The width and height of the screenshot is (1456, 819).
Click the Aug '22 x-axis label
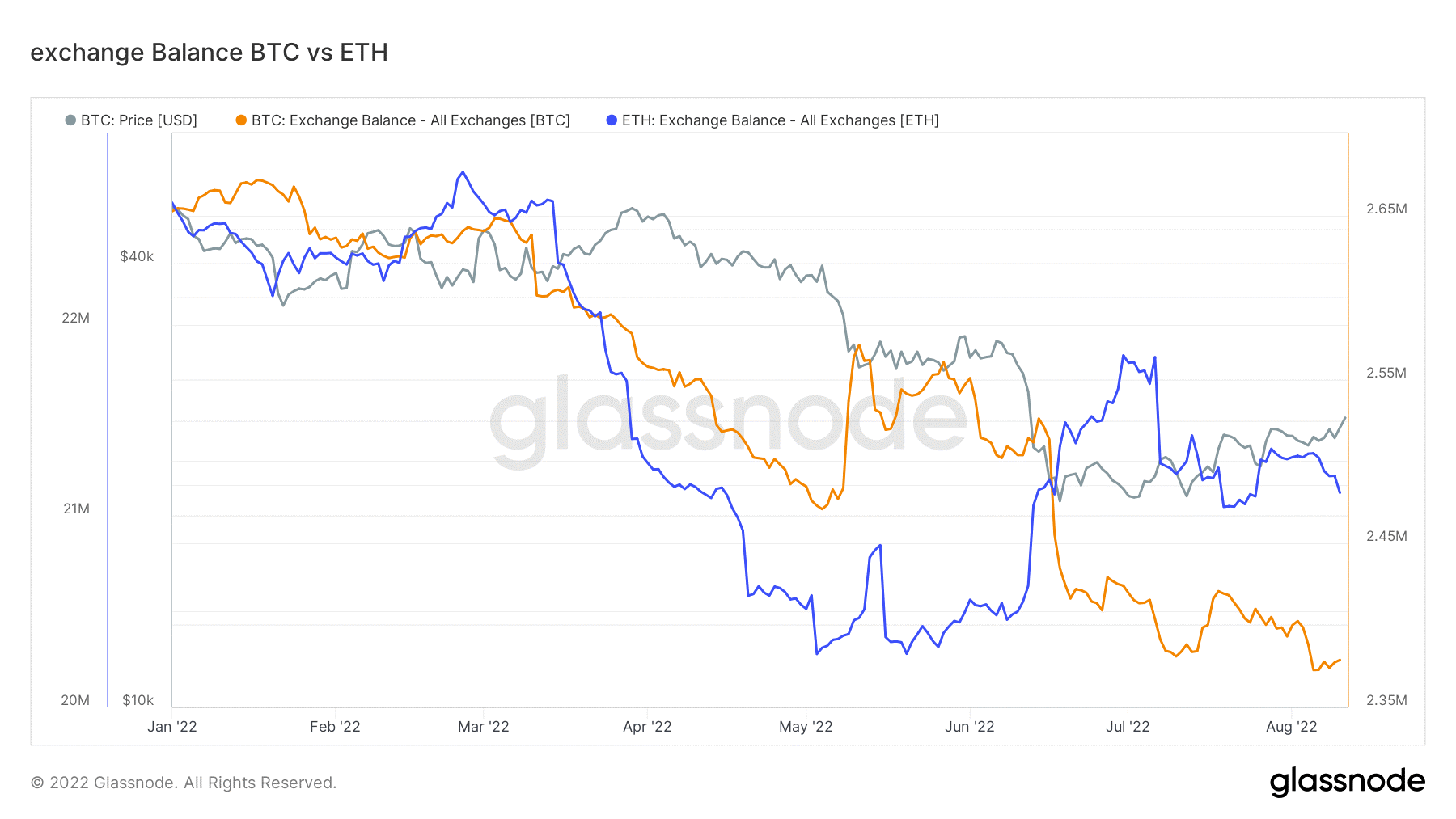[1292, 727]
